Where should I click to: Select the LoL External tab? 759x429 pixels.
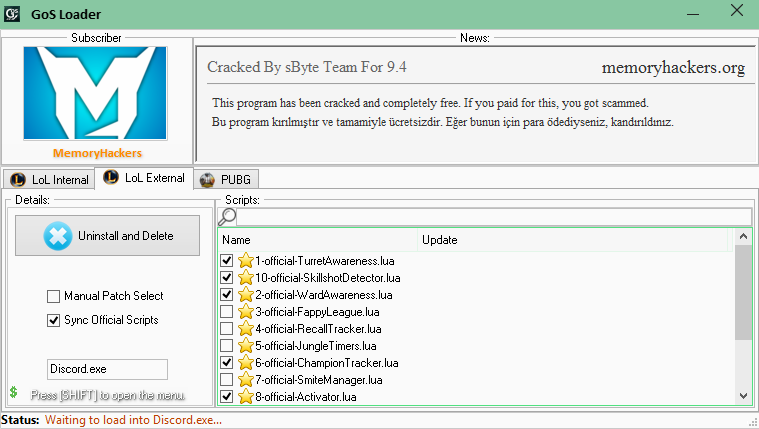(x=144, y=178)
